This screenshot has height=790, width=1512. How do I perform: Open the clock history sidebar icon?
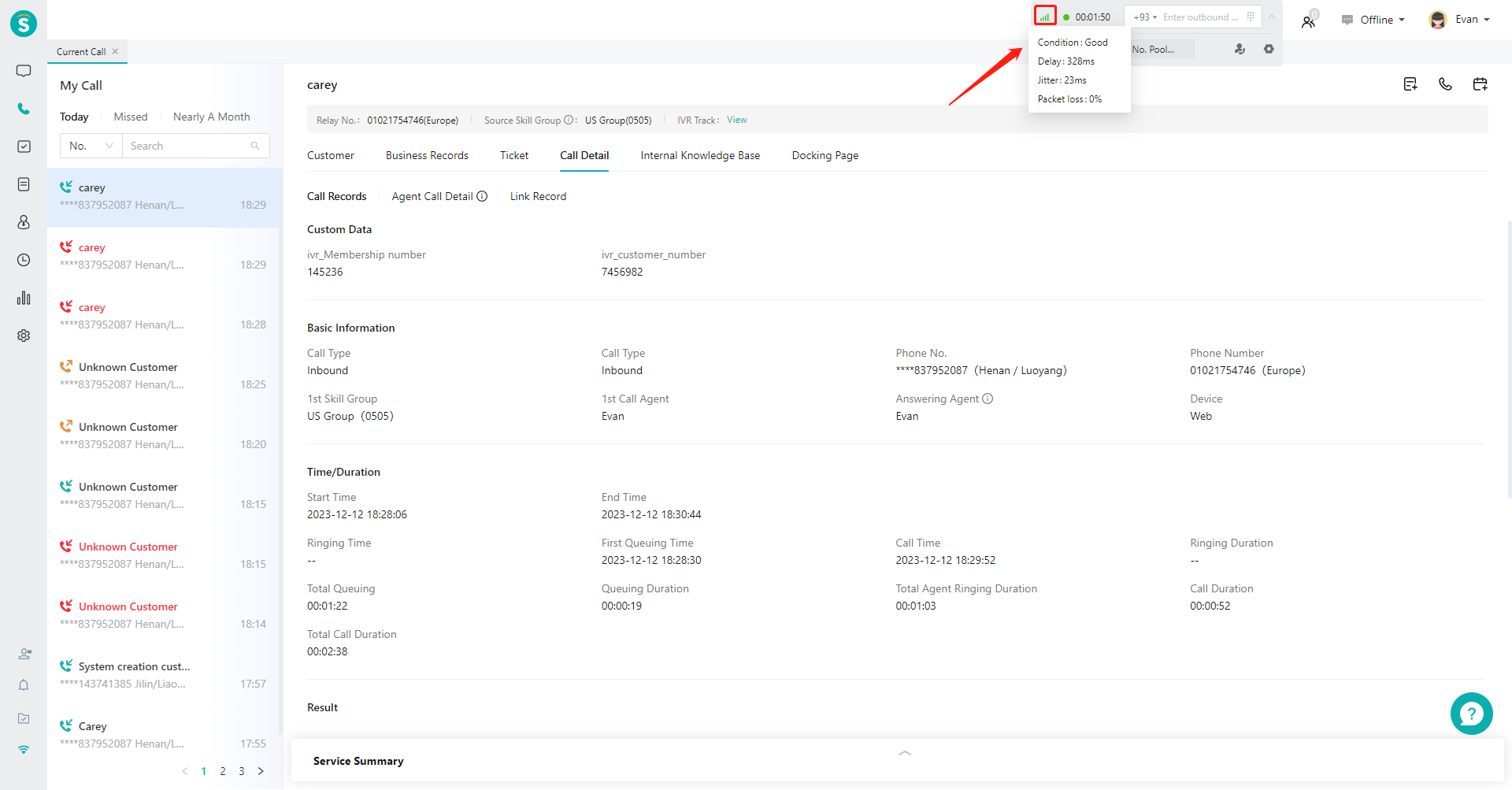click(24, 260)
